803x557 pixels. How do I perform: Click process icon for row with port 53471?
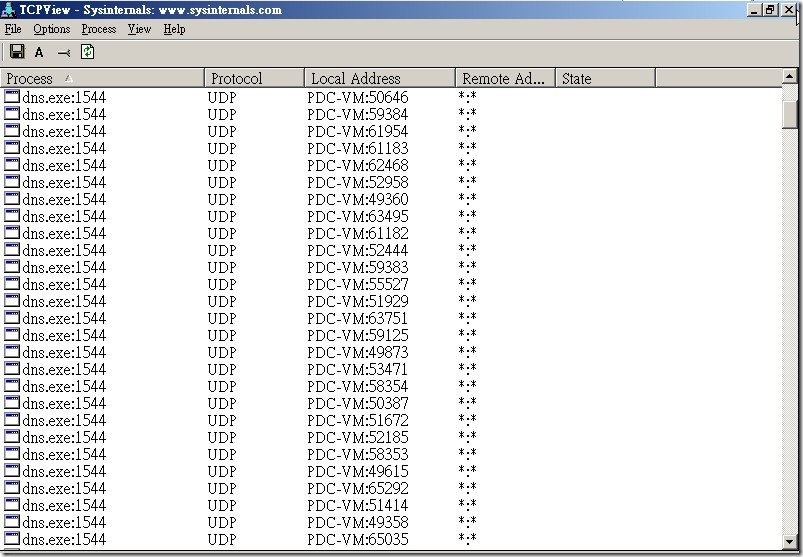12,368
